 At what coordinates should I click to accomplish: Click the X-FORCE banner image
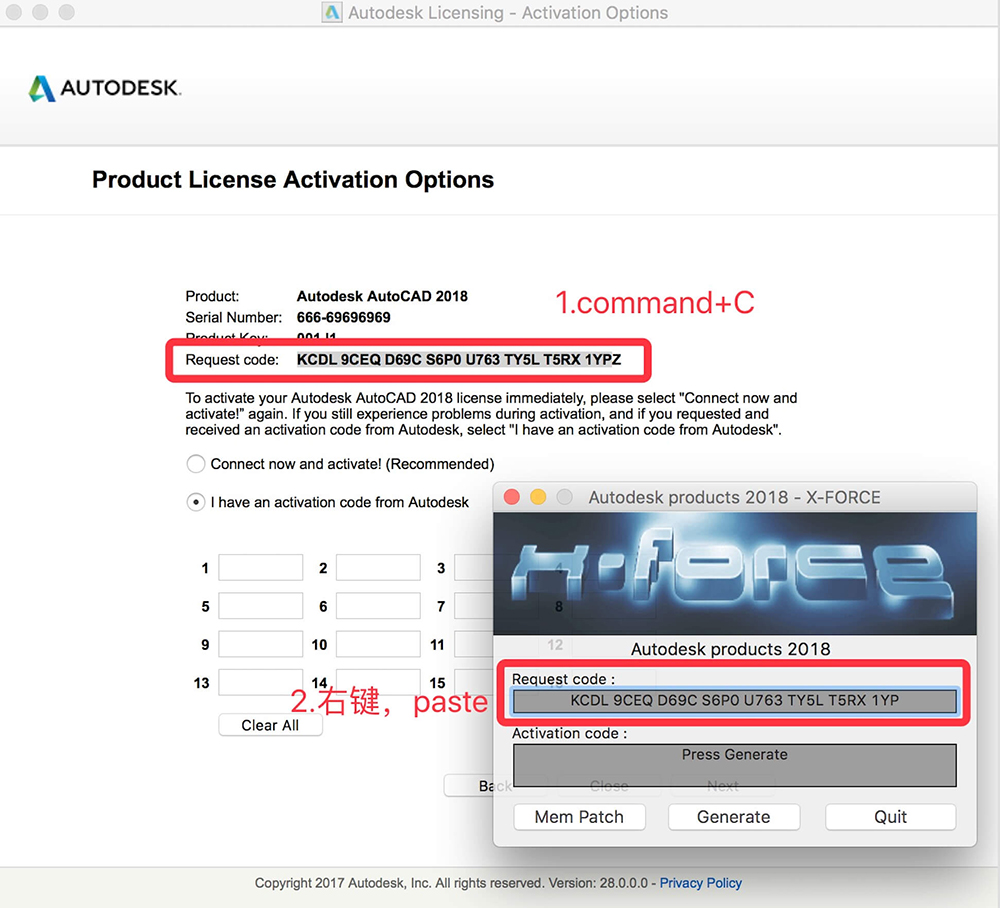point(735,573)
